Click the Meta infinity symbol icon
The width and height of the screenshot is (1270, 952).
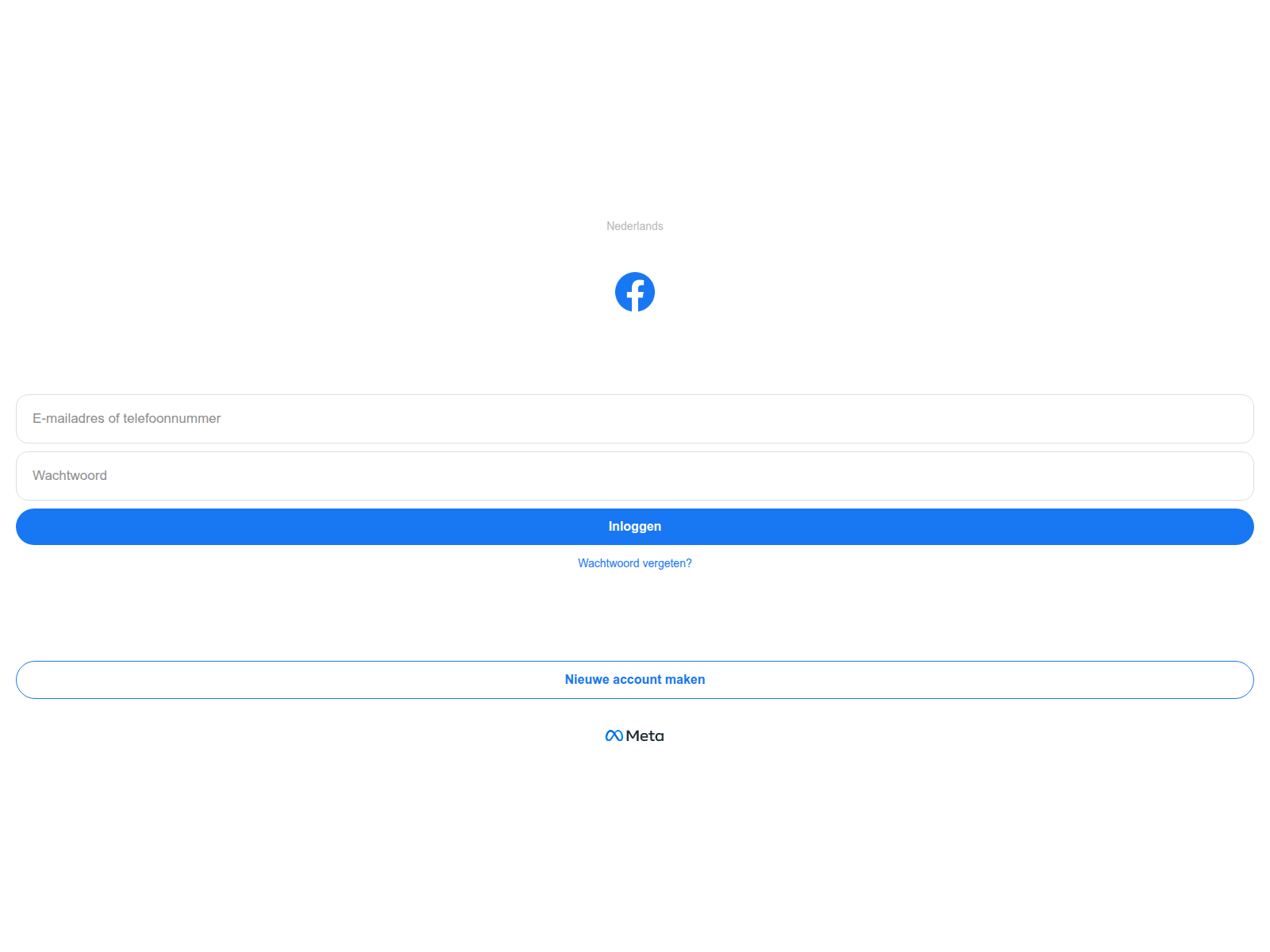click(x=614, y=736)
